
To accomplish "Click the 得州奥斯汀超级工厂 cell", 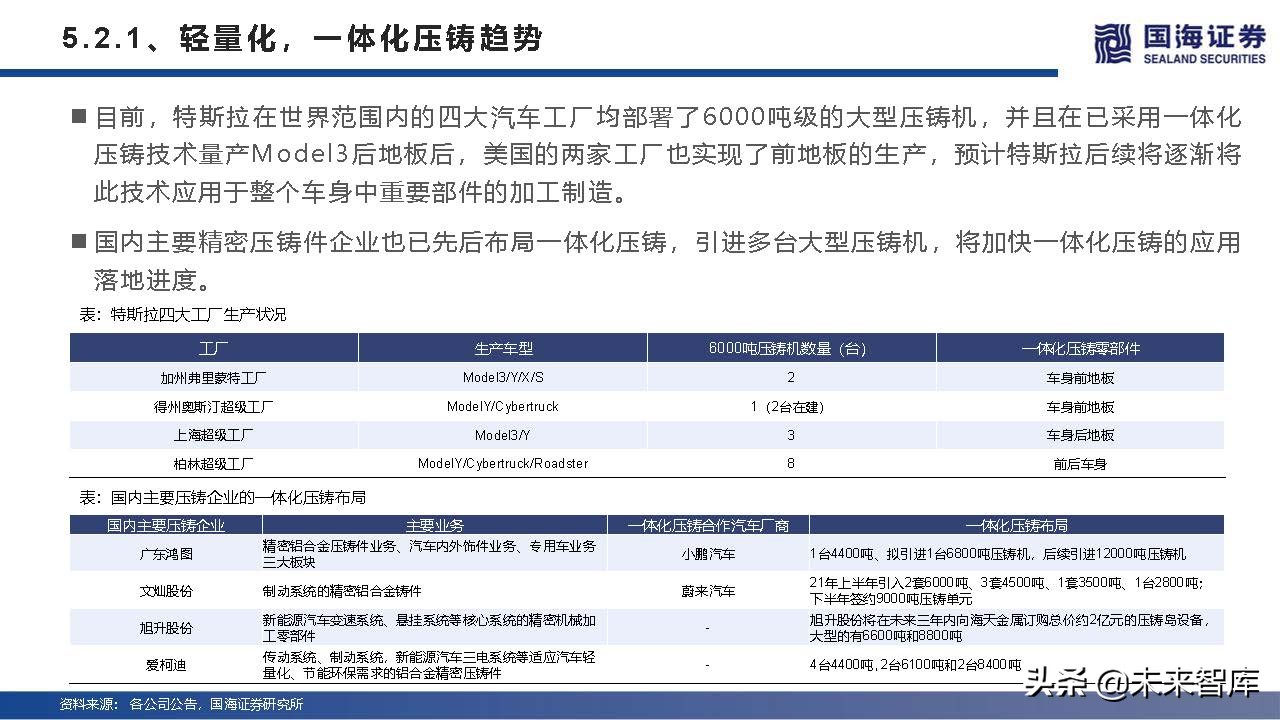I will pos(214,407).
